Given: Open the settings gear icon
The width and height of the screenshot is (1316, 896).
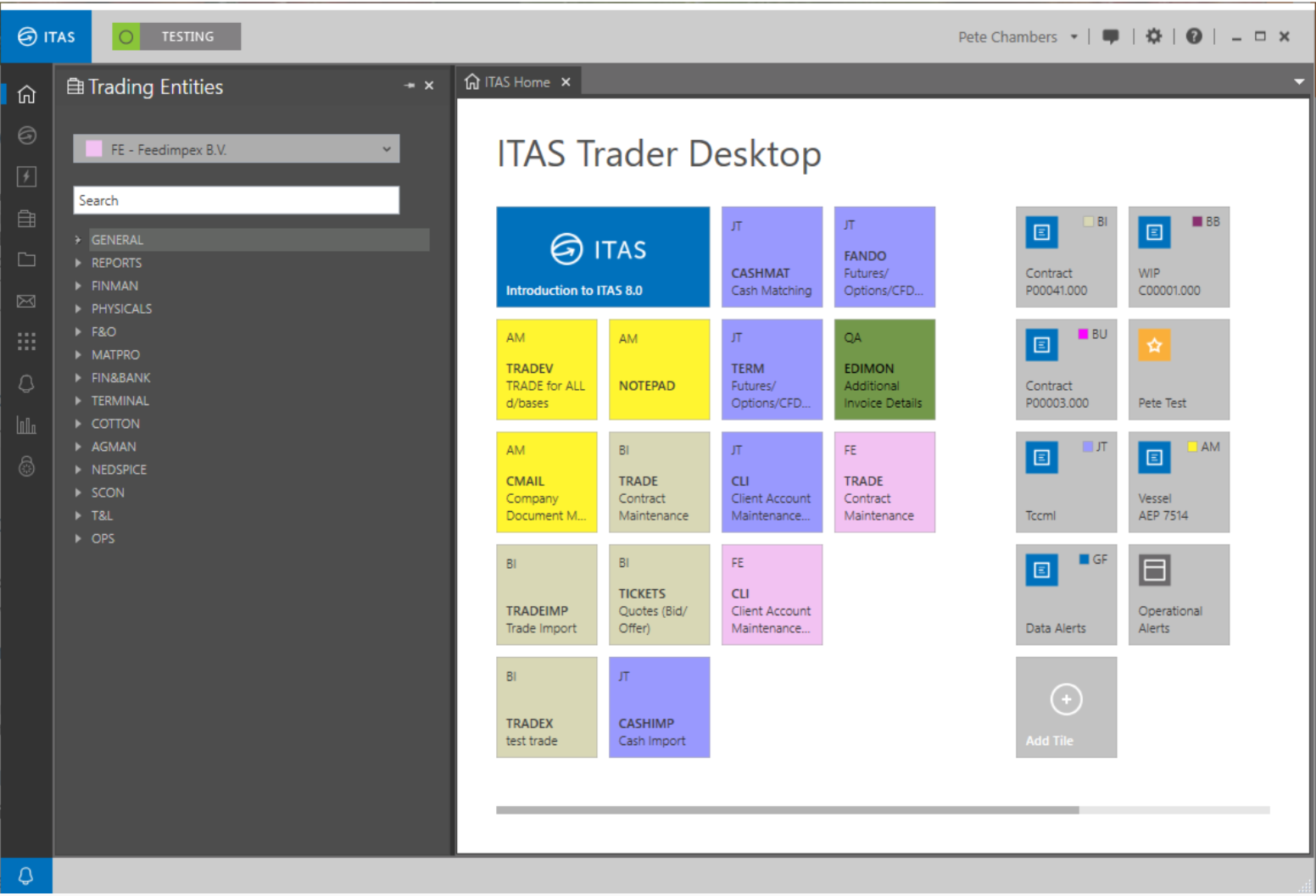Looking at the screenshot, I should tap(1153, 36).
